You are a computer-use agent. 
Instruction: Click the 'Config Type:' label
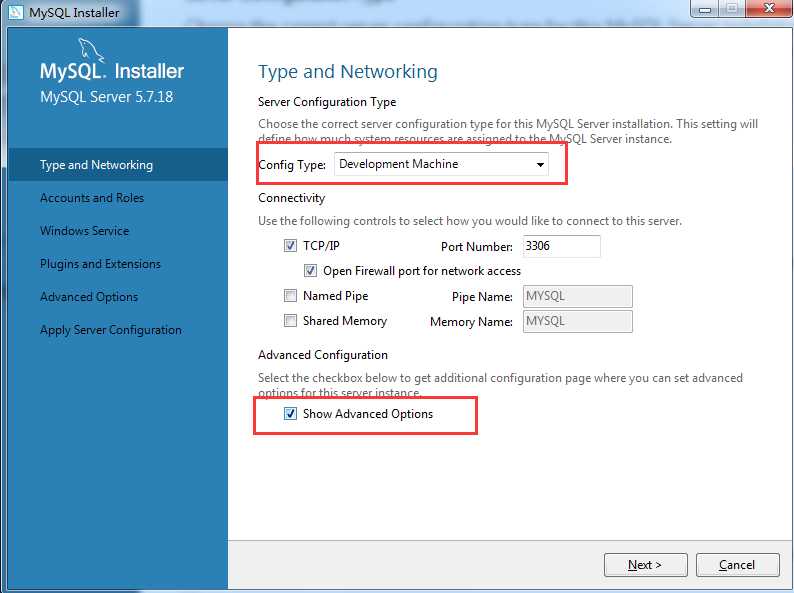tap(292, 165)
